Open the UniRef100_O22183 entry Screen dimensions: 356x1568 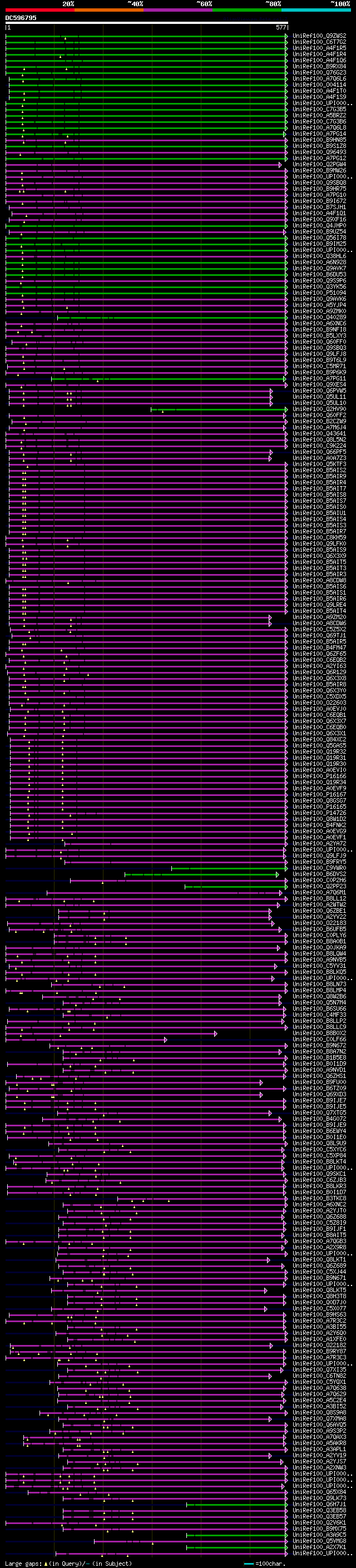point(319,923)
